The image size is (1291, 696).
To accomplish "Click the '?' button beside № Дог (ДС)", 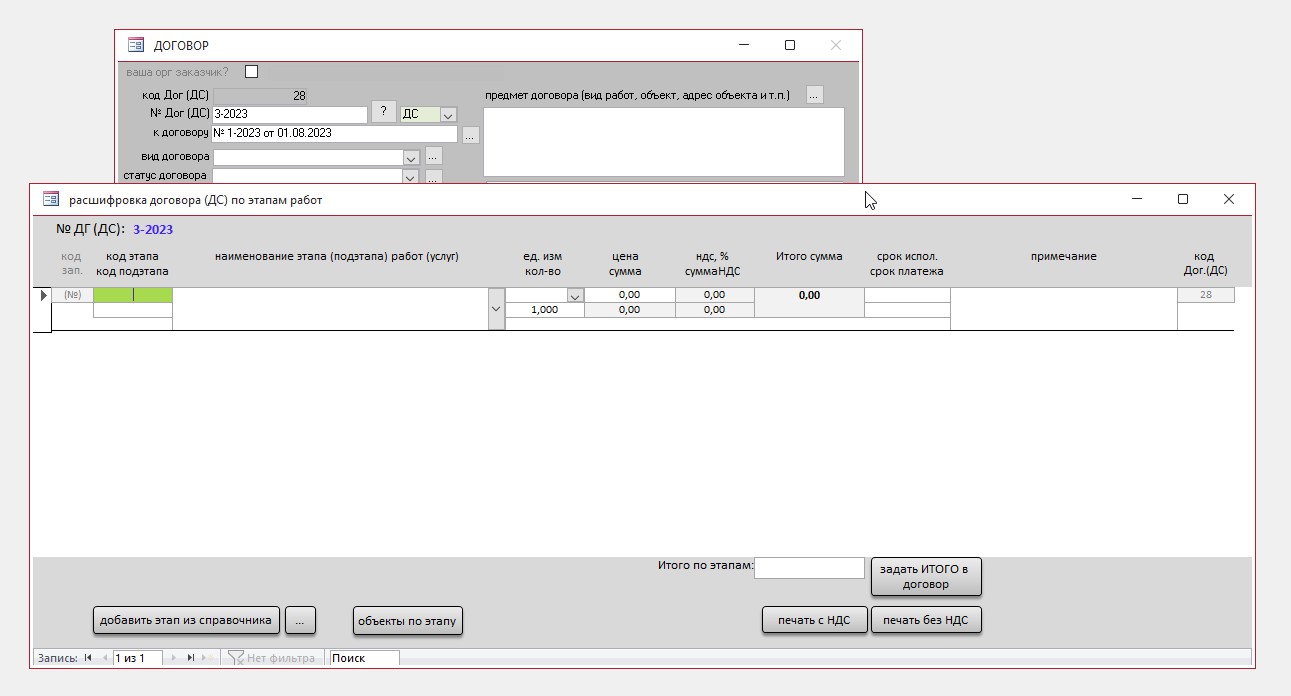I will 383,112.
